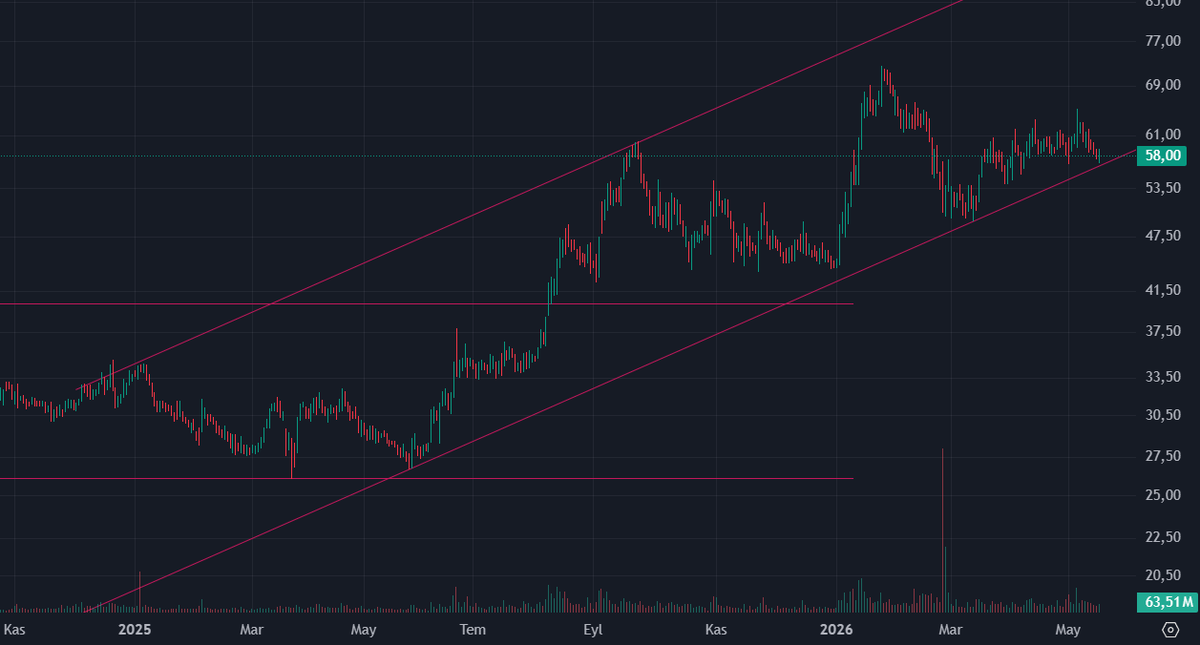Click the 77,00 price axis label
Screen dimensions: 1200x645
1164,41
